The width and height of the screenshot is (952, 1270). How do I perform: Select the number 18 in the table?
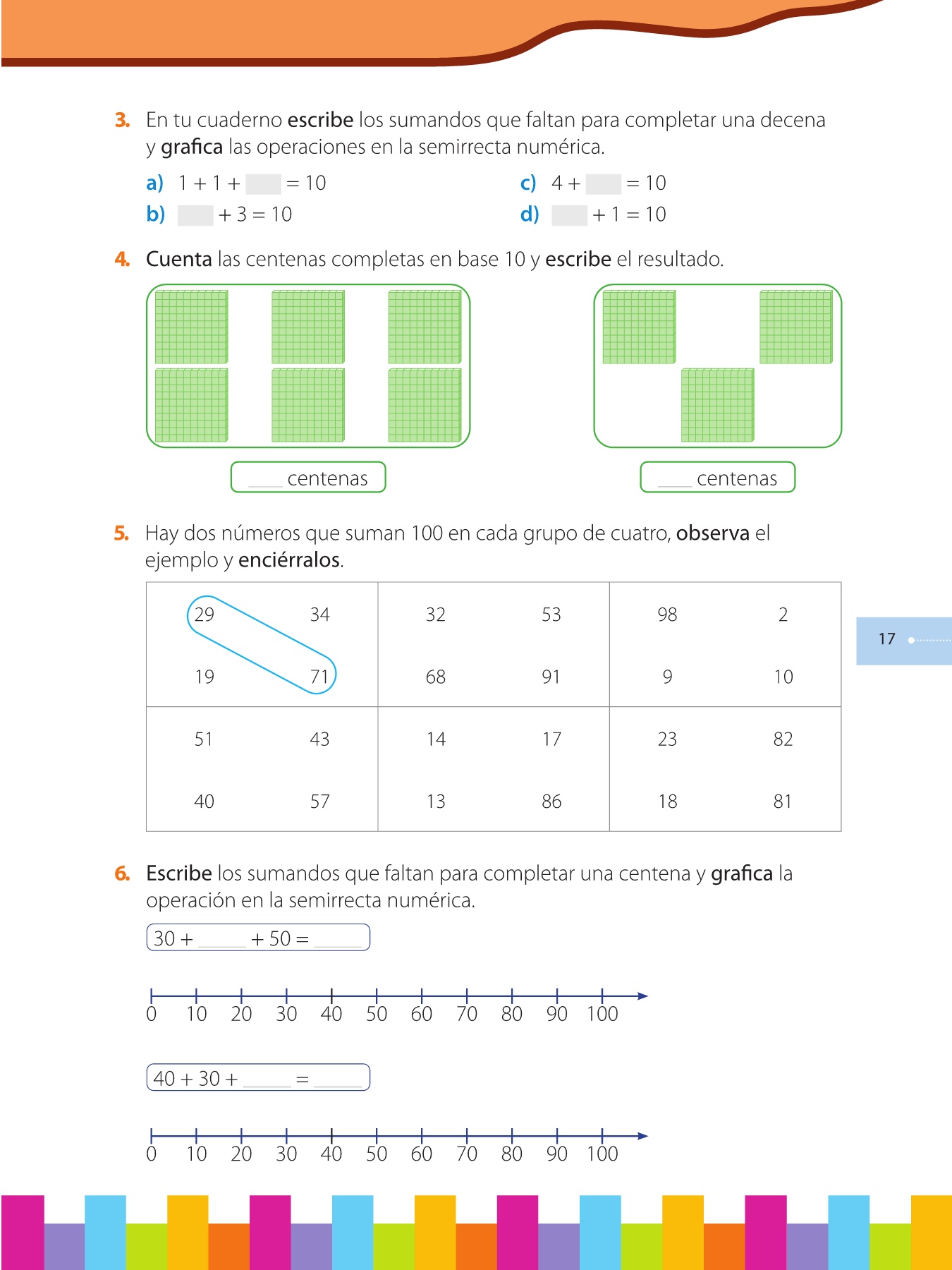pos(667,802)
